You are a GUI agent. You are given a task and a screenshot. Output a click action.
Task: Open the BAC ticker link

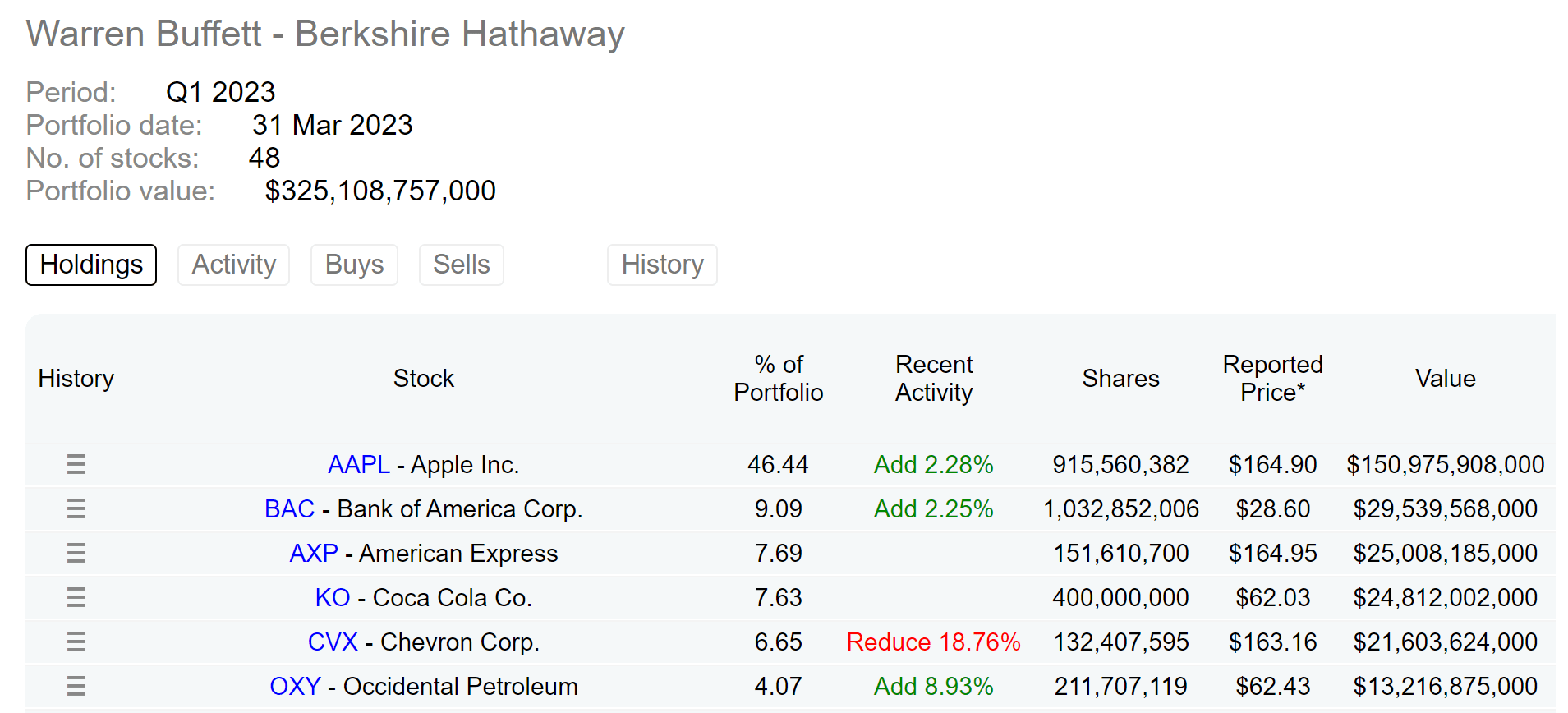(x=289, y=509)
